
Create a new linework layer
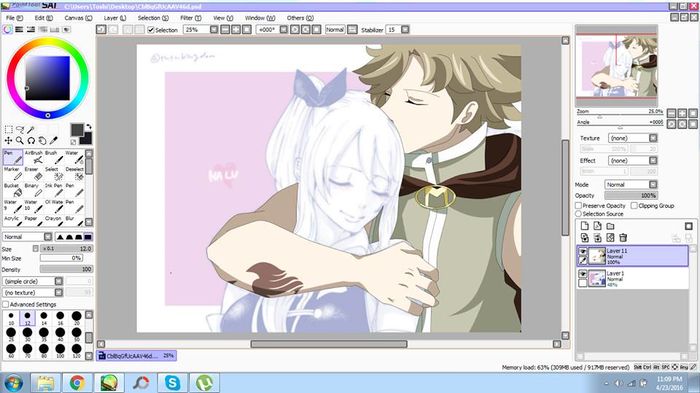pyautogui.click(x=597, y=226)
